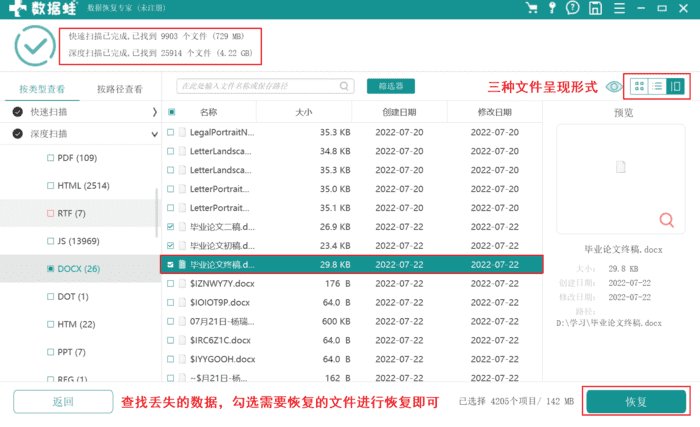Viewport: 700px width, 427px height.
Task: Toggle the select-all checkbox in header
Action: point(171,112)
